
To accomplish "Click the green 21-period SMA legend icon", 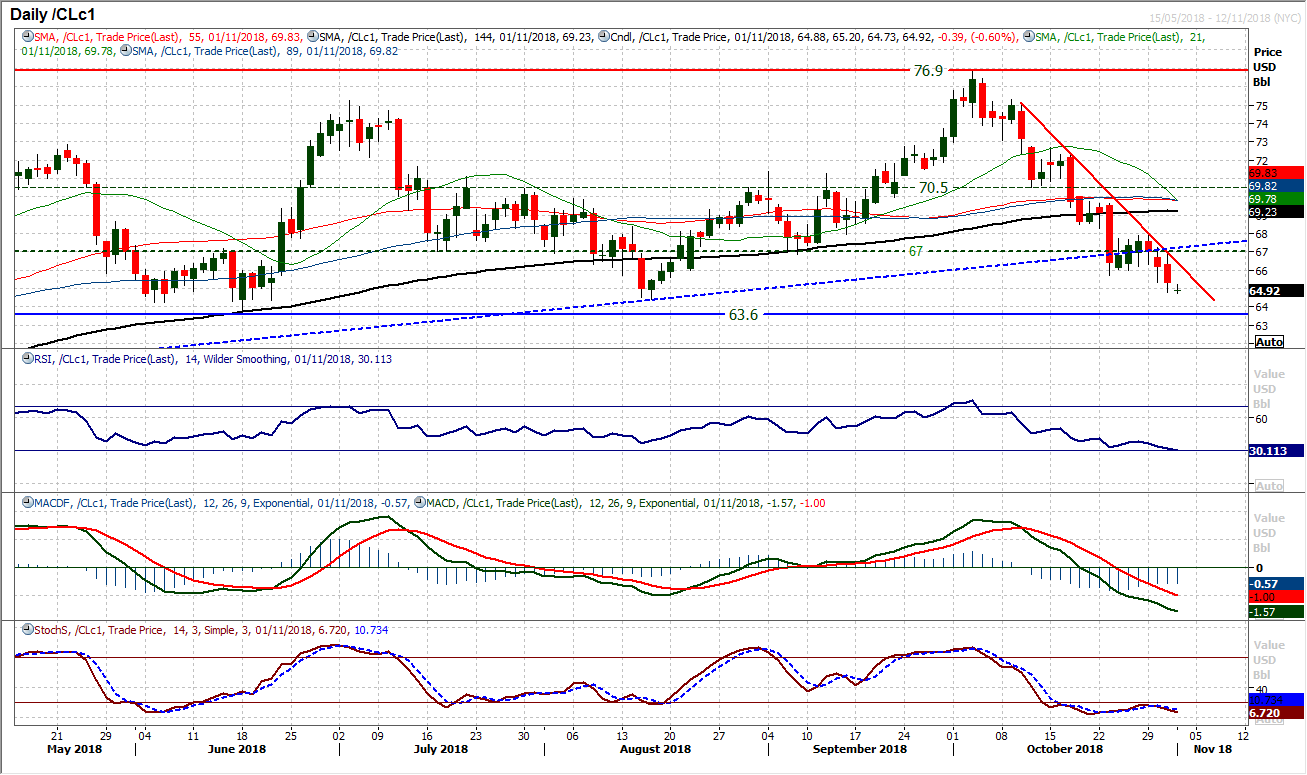I will (x=1028, y=36).
